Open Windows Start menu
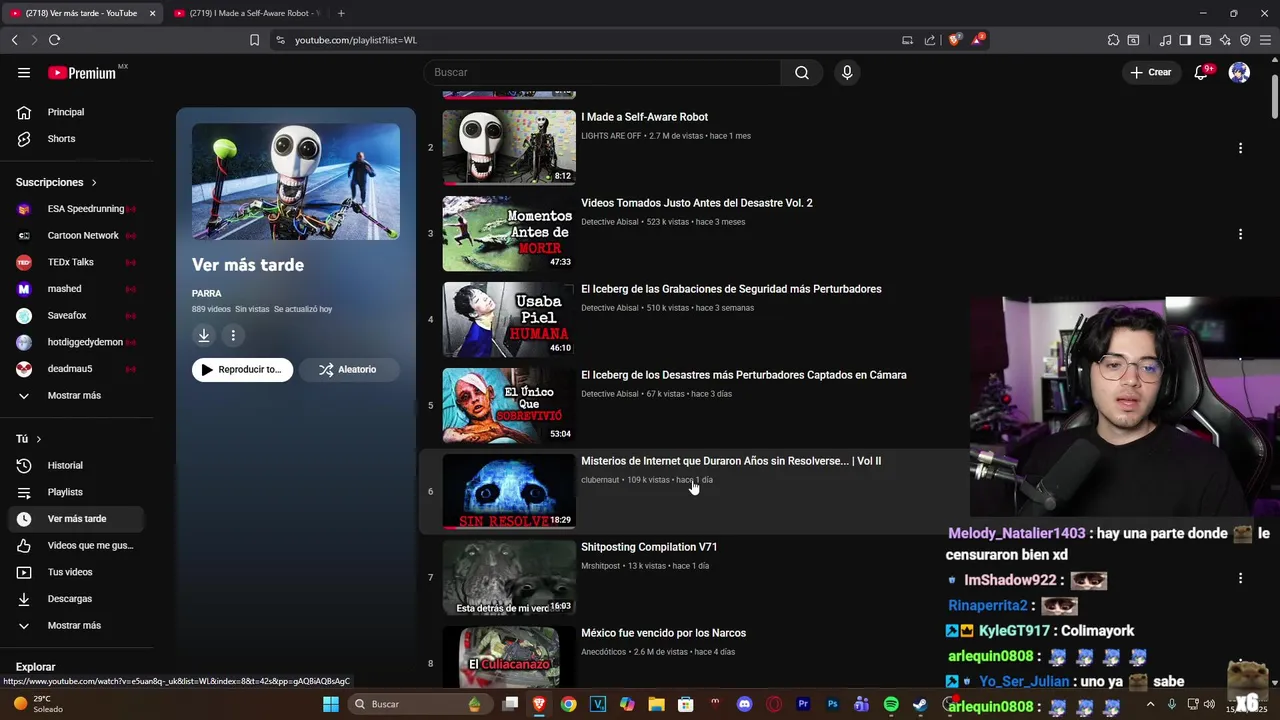The width and height of the screenshot is (1280, 720). coord(331,704)
